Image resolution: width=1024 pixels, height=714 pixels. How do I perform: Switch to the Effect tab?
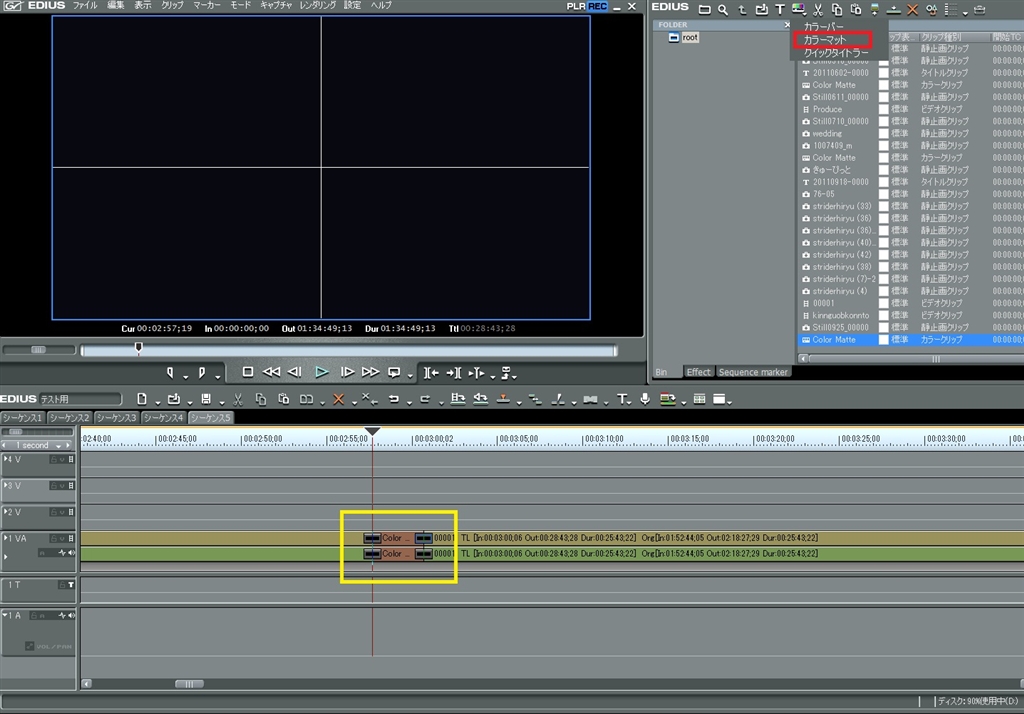[x=698, y=372]
